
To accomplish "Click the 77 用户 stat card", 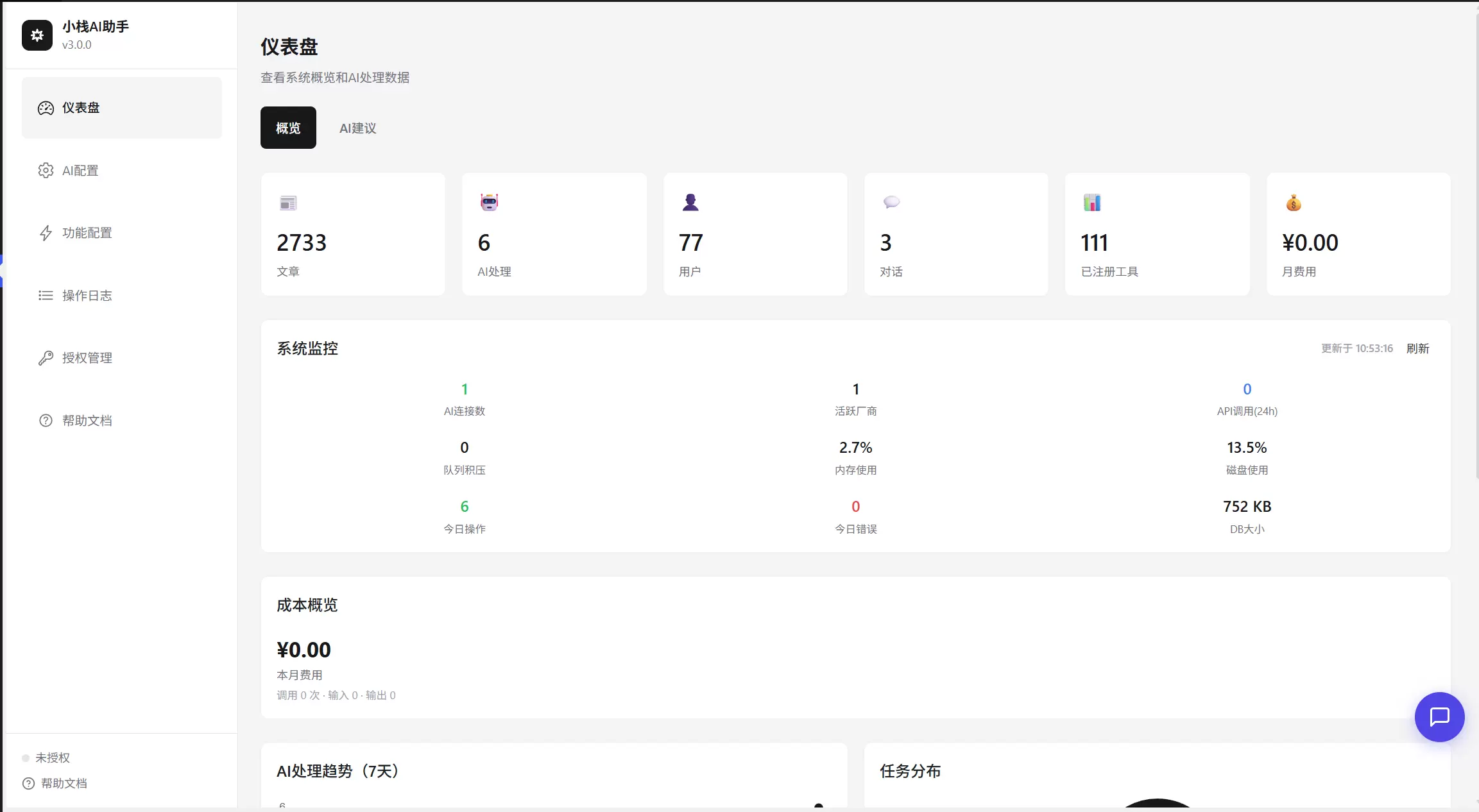I will click(x=755, y=234).
